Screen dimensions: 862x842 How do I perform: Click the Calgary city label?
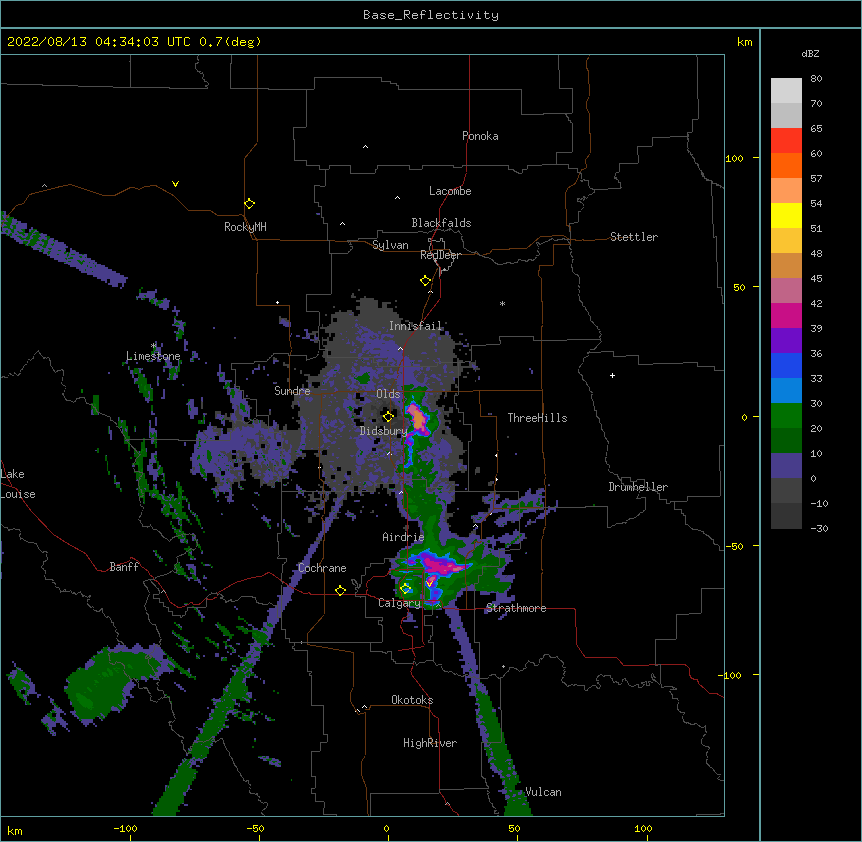[x=399, y=603]
